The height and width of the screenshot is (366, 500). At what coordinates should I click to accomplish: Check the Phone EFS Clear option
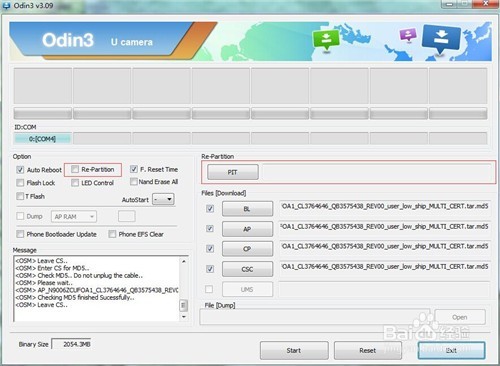(112, 234)
